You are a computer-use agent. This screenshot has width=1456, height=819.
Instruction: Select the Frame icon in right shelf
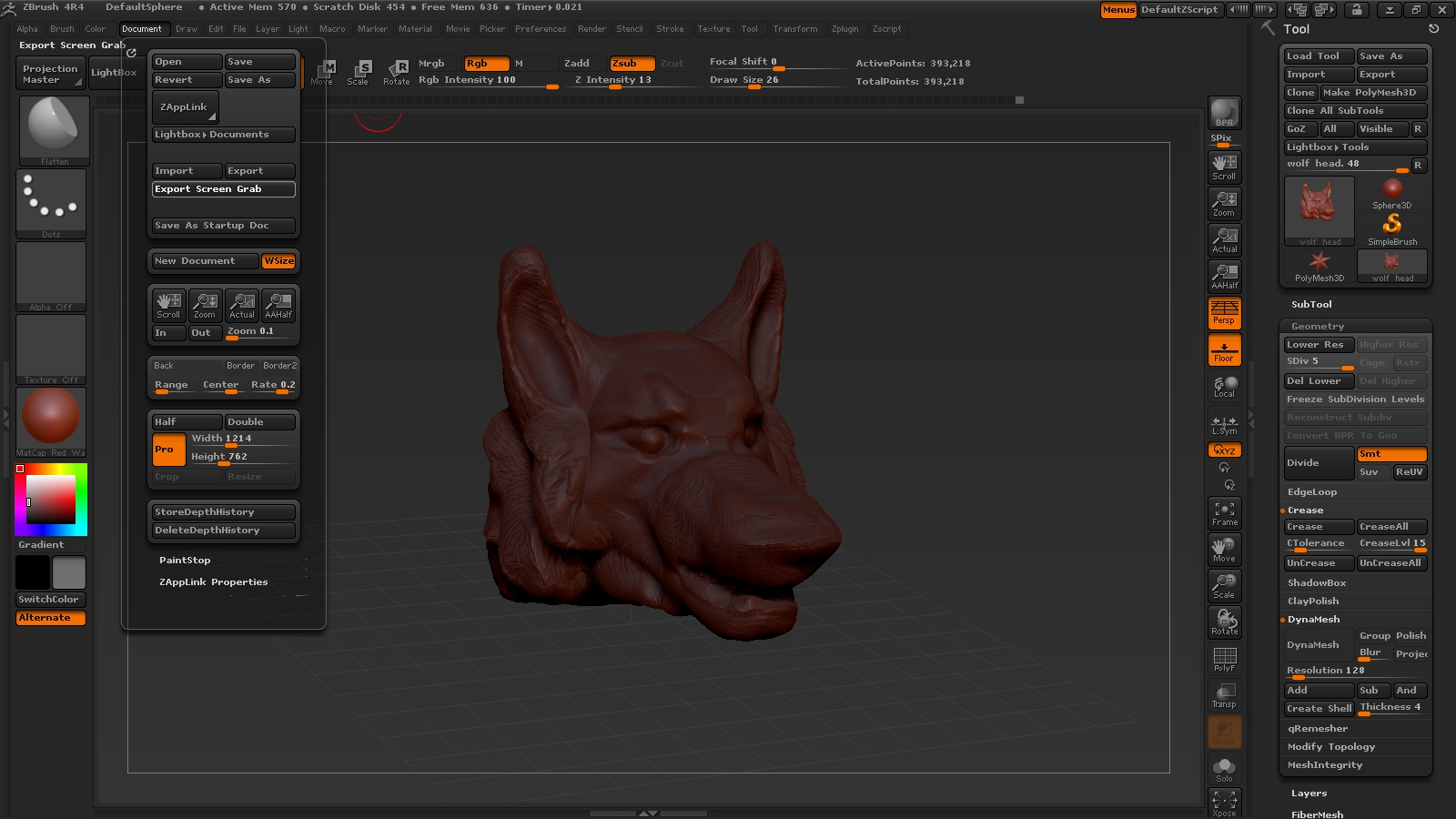click(1224, 513)
